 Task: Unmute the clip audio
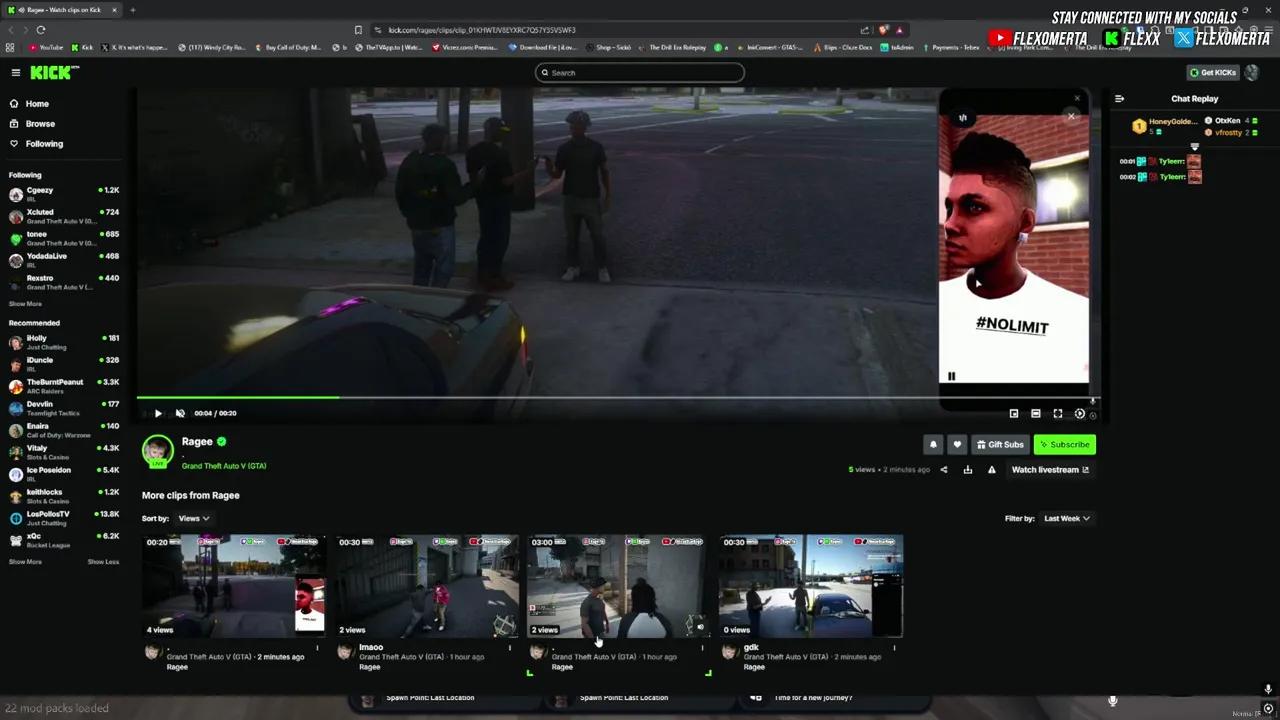(180, 413)
